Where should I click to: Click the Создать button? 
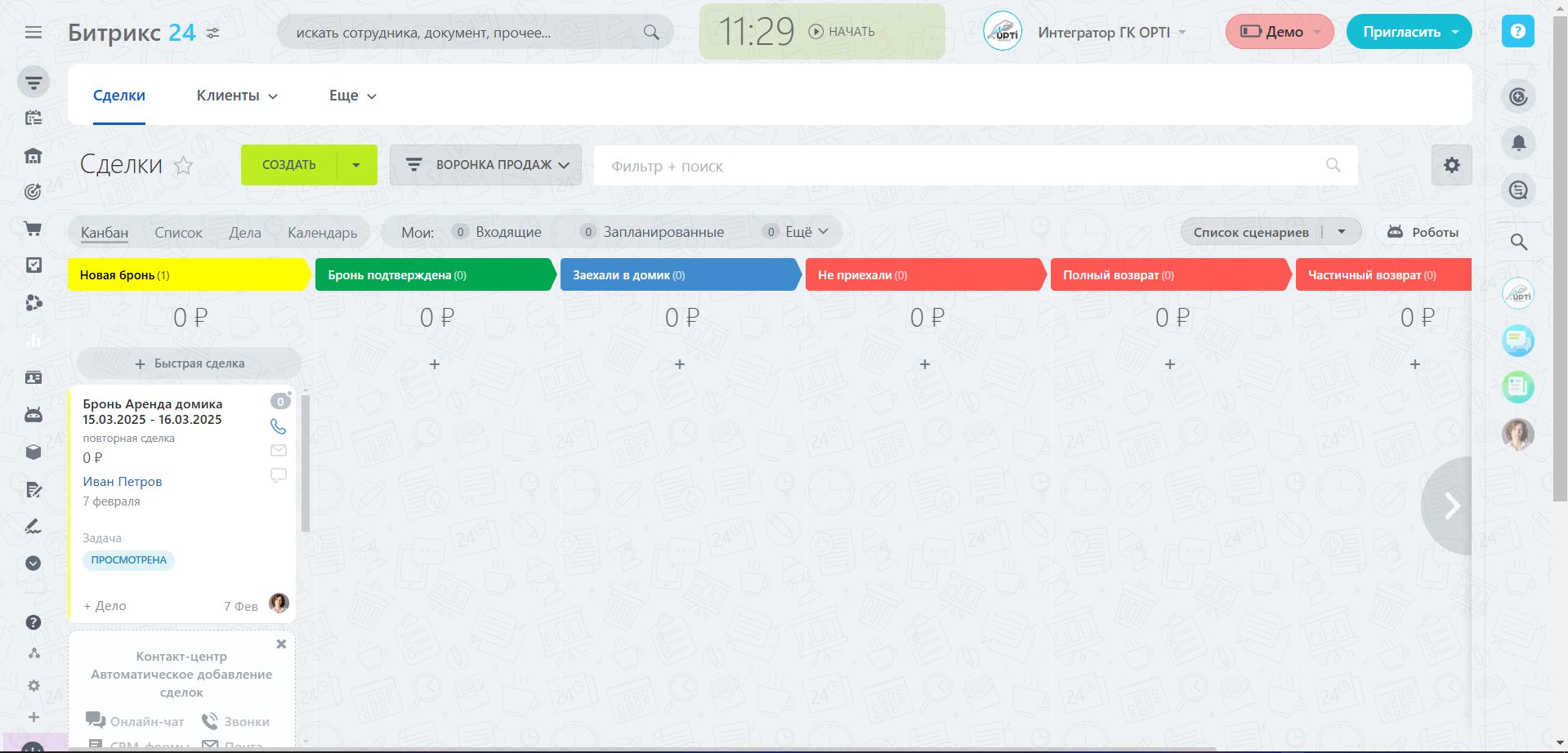pos(288,165)
